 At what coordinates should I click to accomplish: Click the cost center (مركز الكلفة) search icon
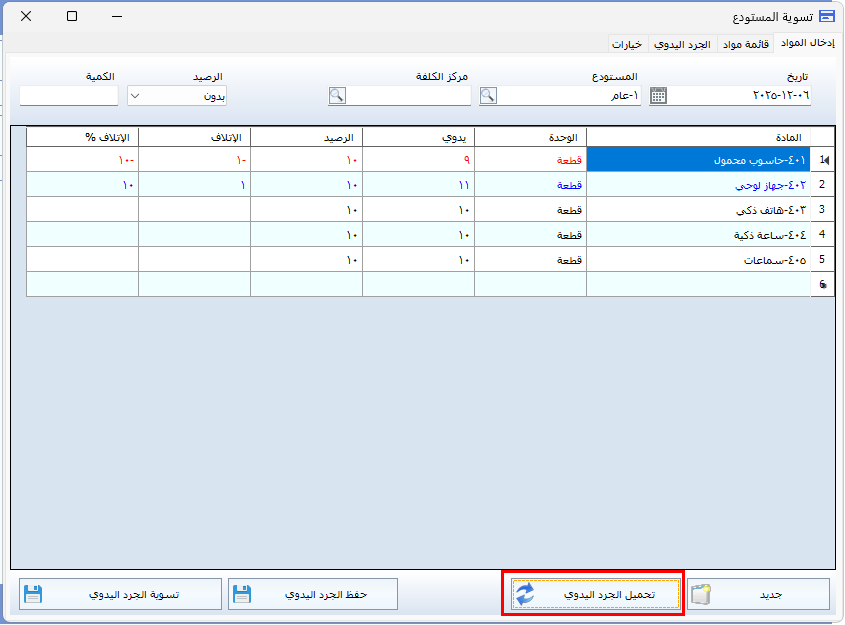(x=337, y=96)
